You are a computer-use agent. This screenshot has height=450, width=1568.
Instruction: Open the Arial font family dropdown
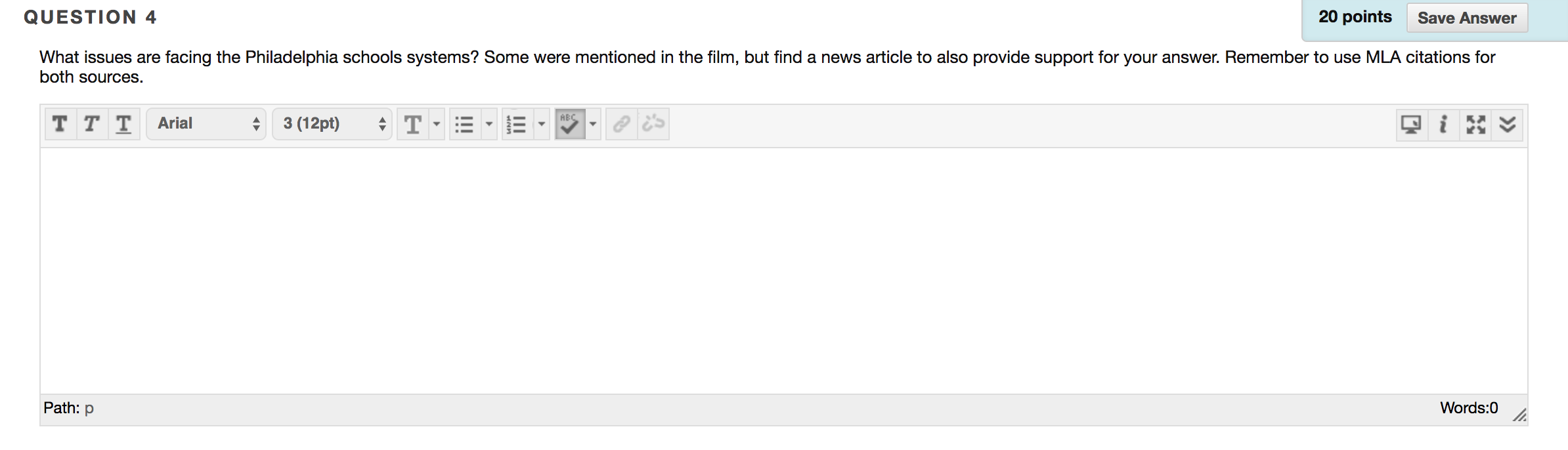(x=206, y=124)
